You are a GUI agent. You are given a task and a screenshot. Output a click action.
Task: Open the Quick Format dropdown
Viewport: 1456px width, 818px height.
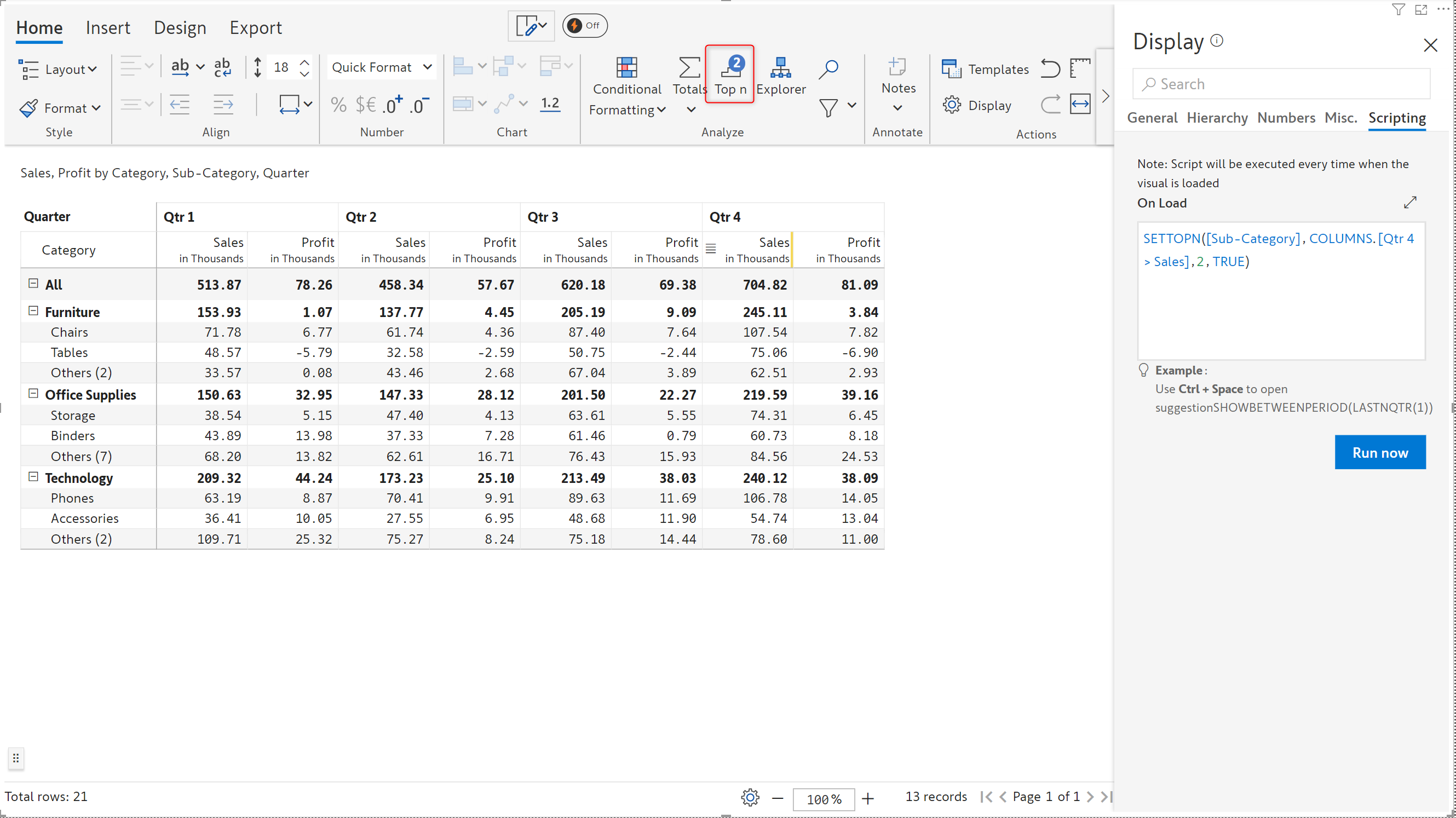tap(382, 67)
